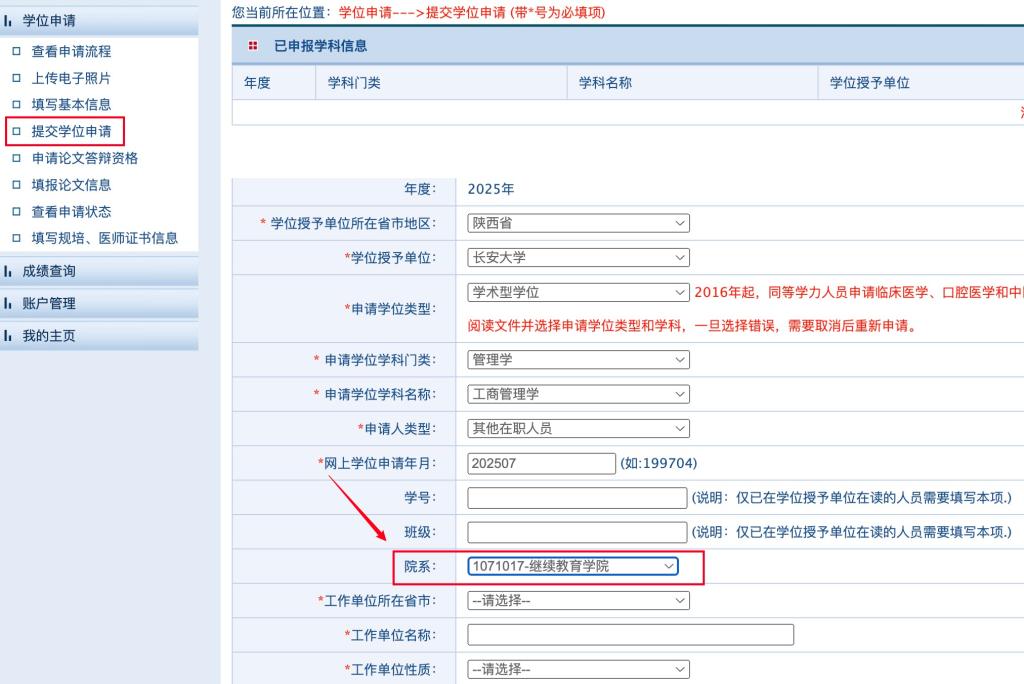Open 填写规培、医师证书信息 link

[x=104, y=238]
